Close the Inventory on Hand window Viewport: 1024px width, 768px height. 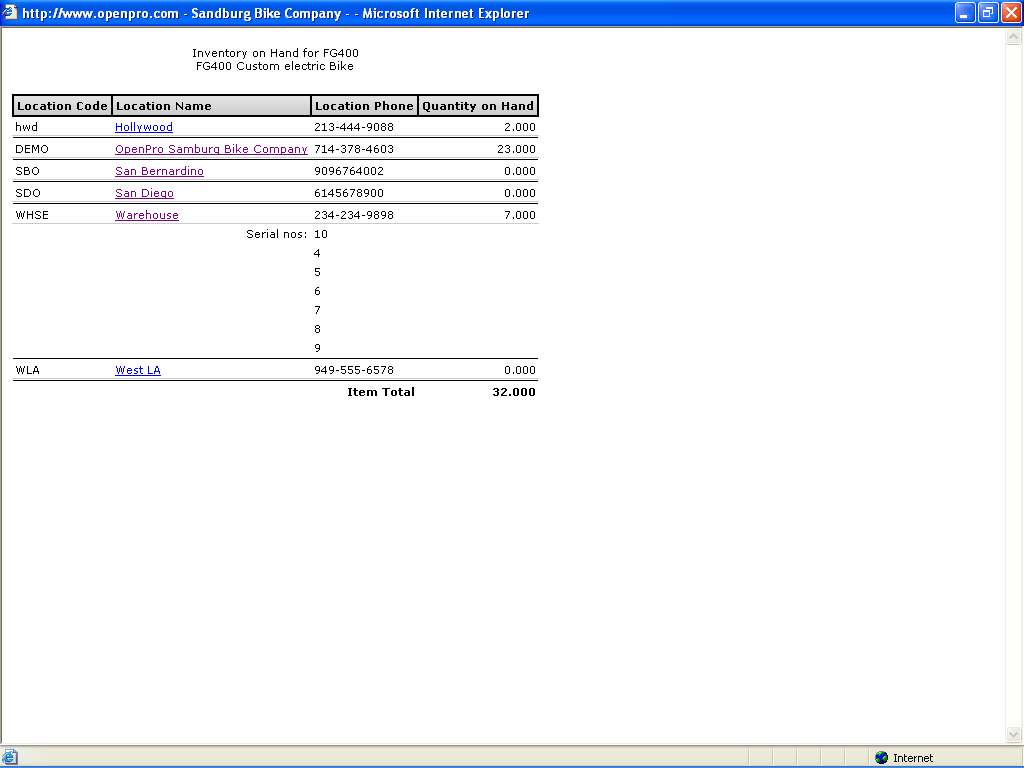click(x=1011, y=13)
